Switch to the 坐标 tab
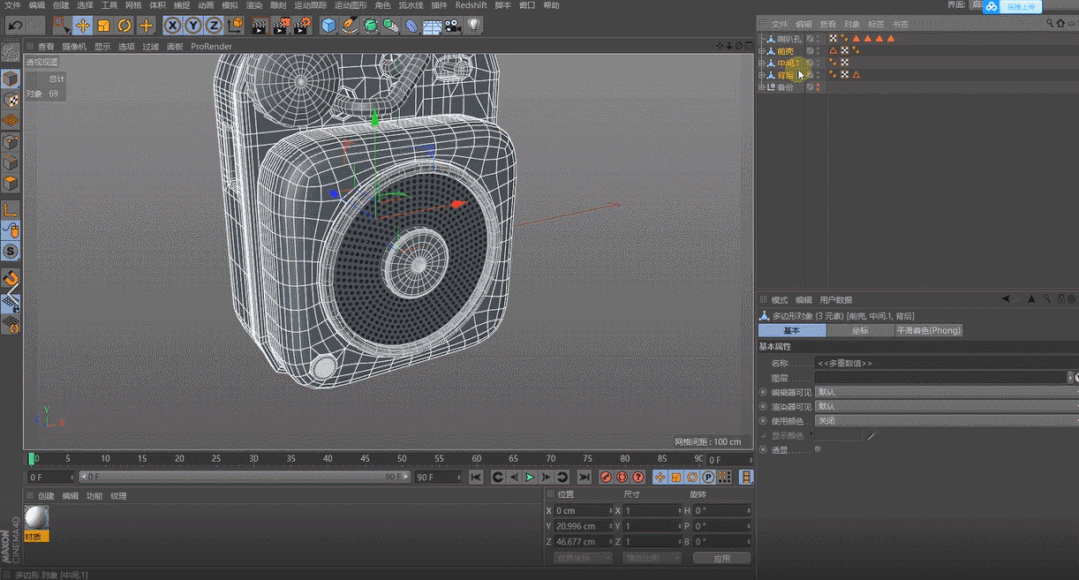 pyautogui.click(x=859, y=331)
